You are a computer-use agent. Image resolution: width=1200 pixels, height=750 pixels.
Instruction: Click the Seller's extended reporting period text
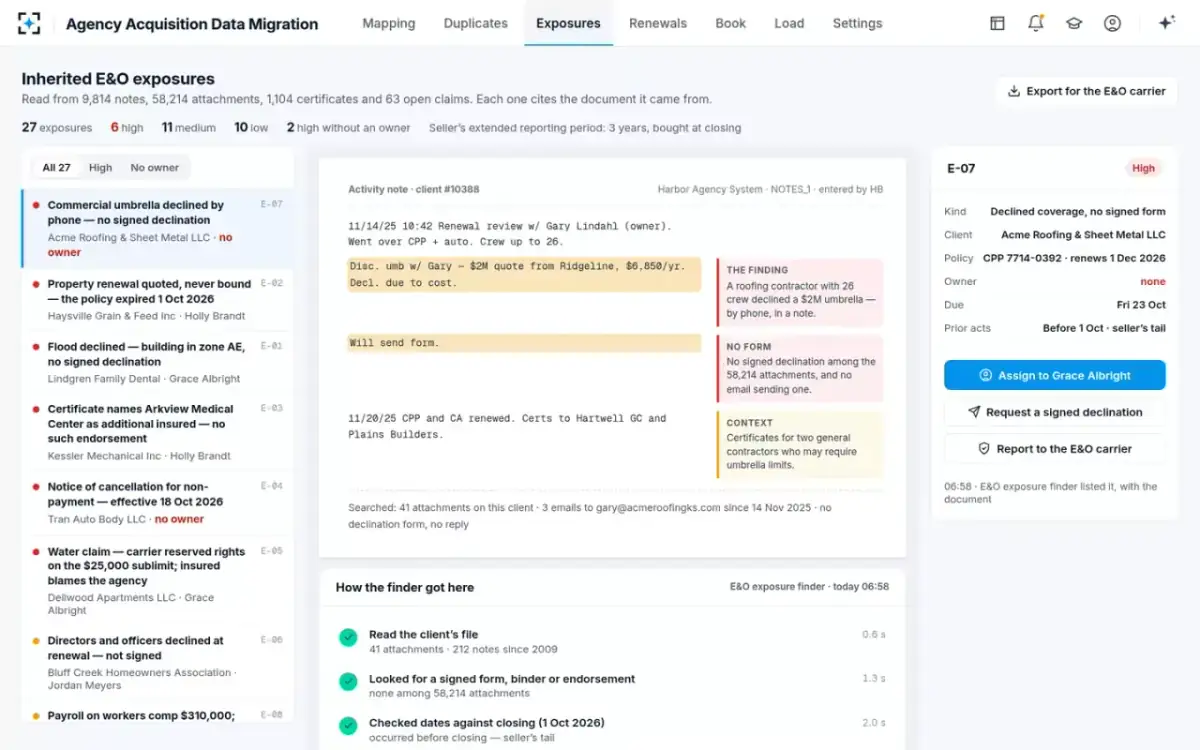pos(585,128)
